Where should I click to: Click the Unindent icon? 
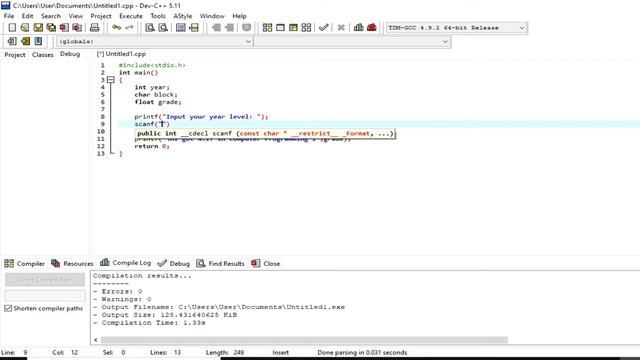pos(229,27)
